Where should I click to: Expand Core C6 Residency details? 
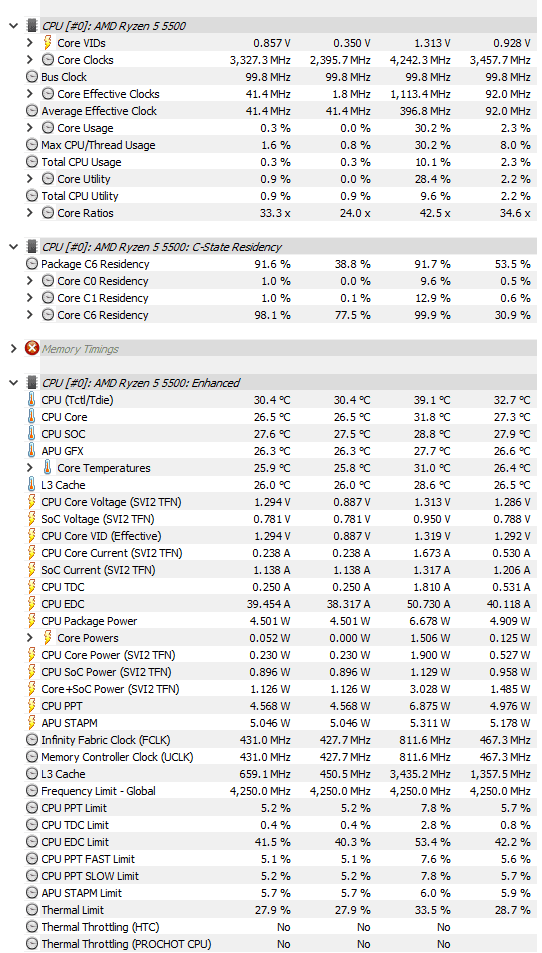point(30,315)
